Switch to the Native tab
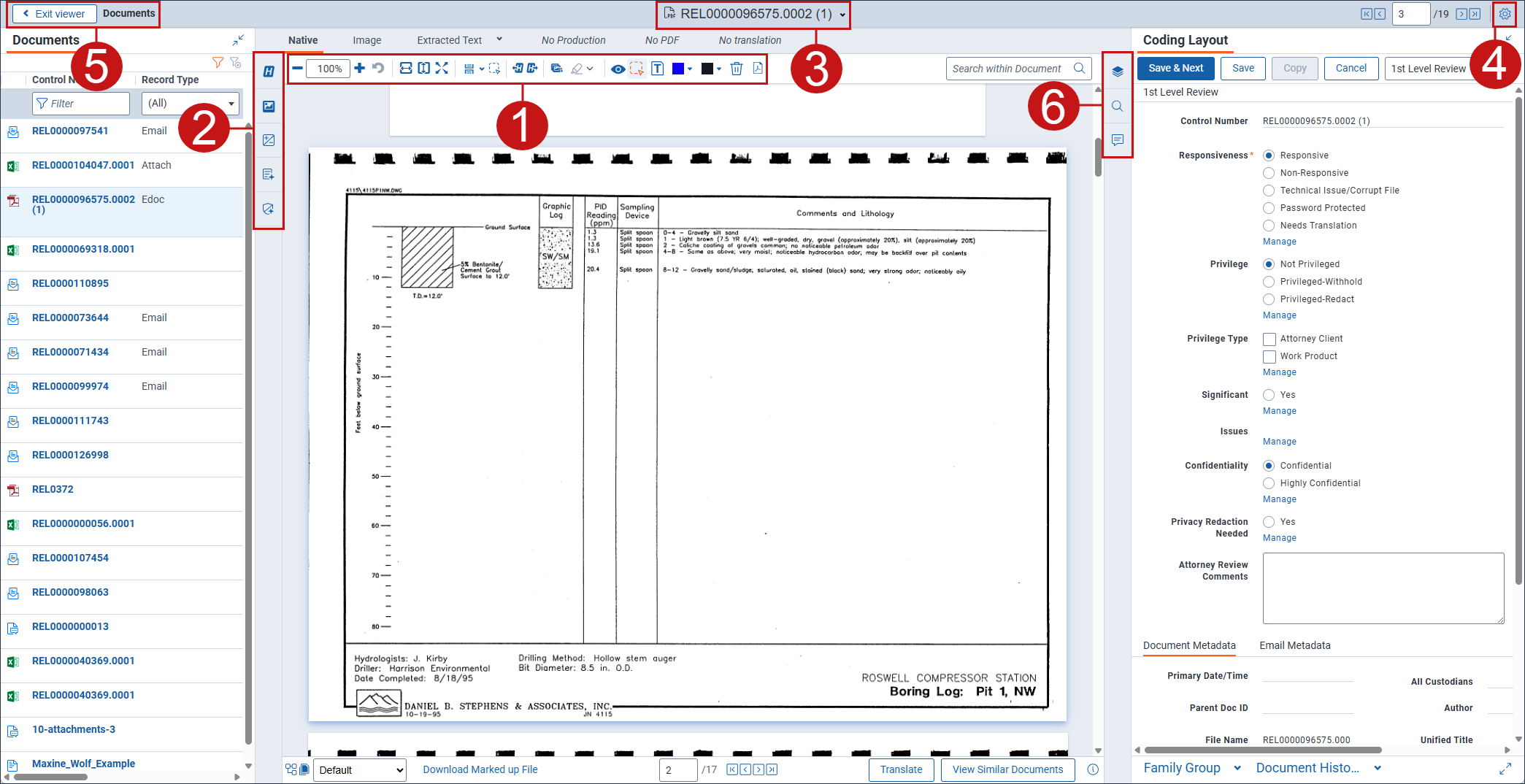 tap(303, 40)
